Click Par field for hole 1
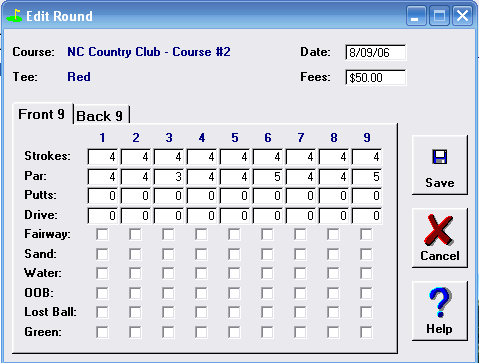 (103, 176)
